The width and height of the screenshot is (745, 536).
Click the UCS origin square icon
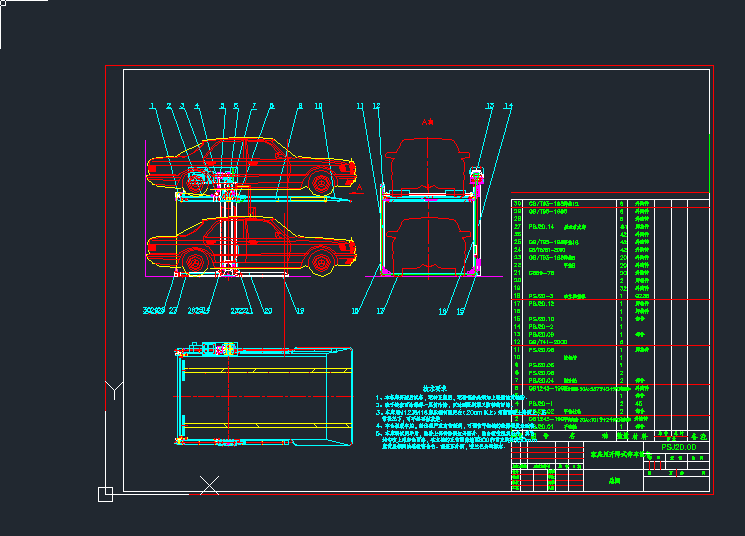pos(104,493)
